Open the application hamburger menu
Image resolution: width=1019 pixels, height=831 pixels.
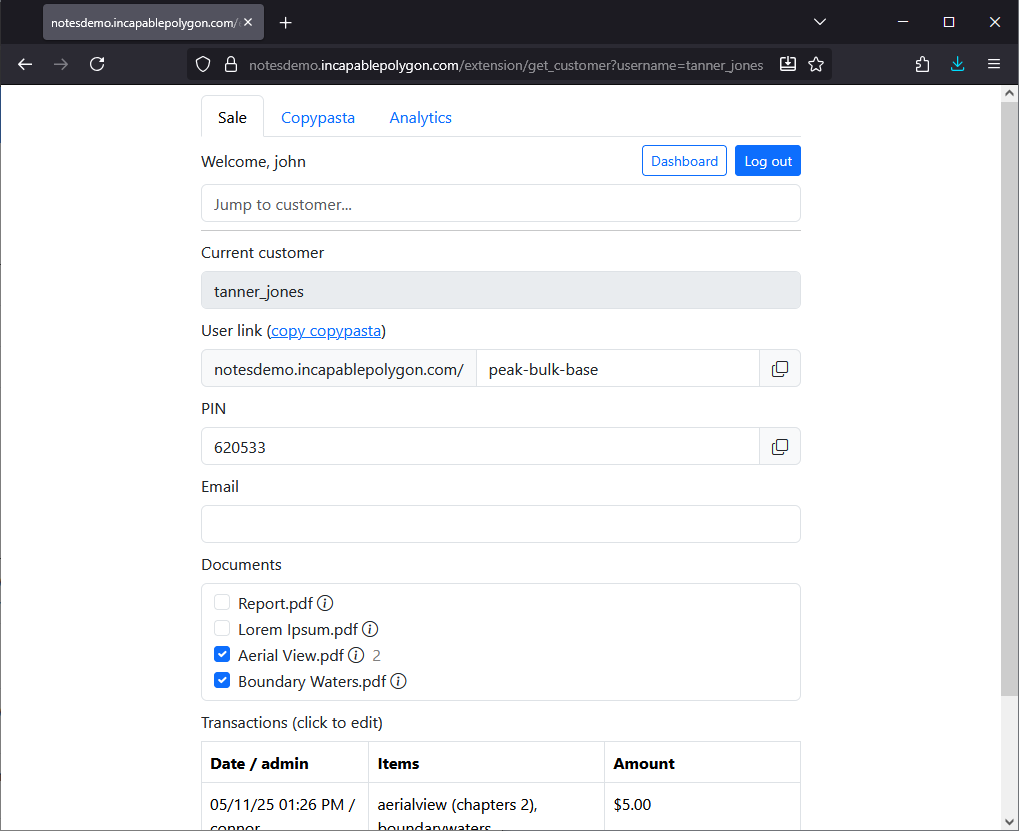(993, 63)
